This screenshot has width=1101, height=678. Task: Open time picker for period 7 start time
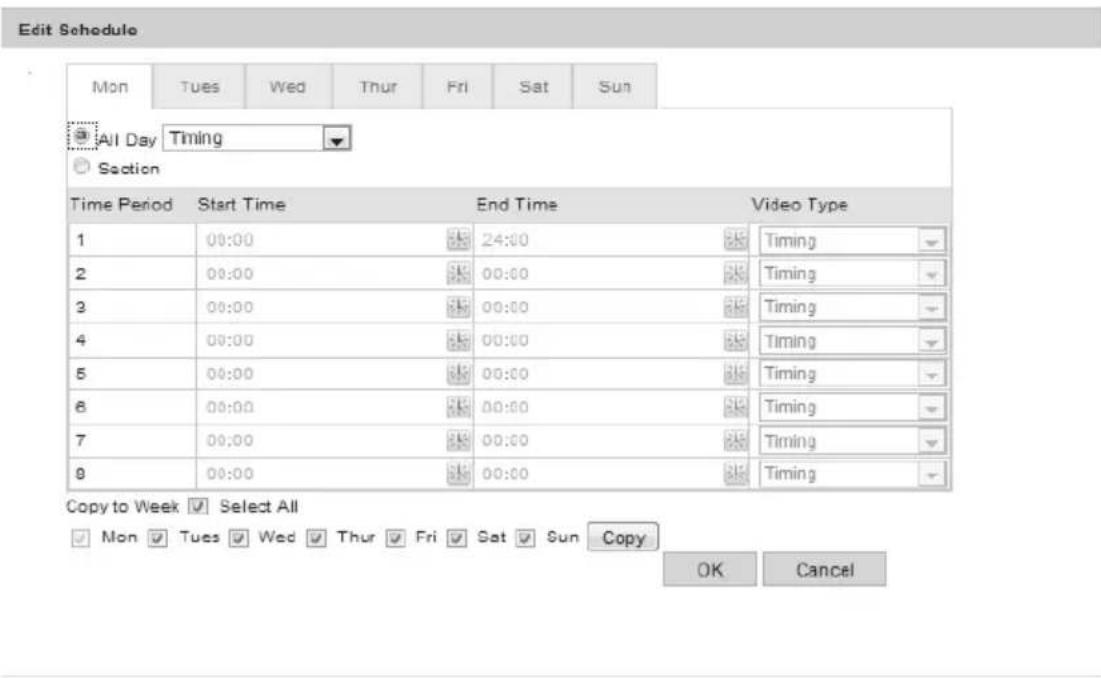(459, 441)
